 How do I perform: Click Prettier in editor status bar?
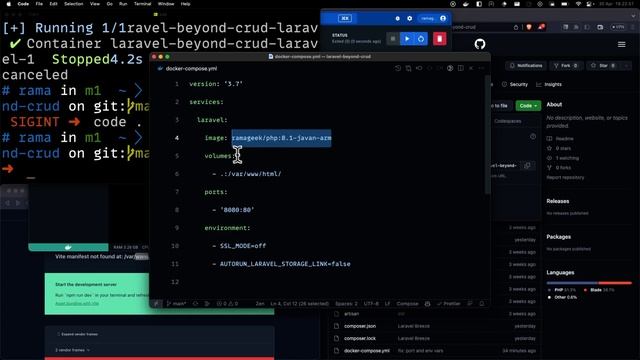point(449,304)
